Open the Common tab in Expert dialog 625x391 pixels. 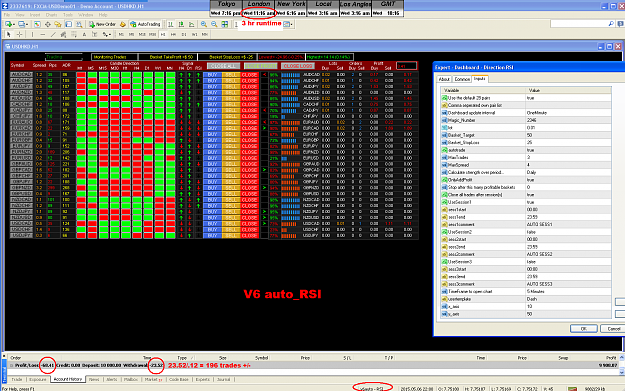click(462, 79)
